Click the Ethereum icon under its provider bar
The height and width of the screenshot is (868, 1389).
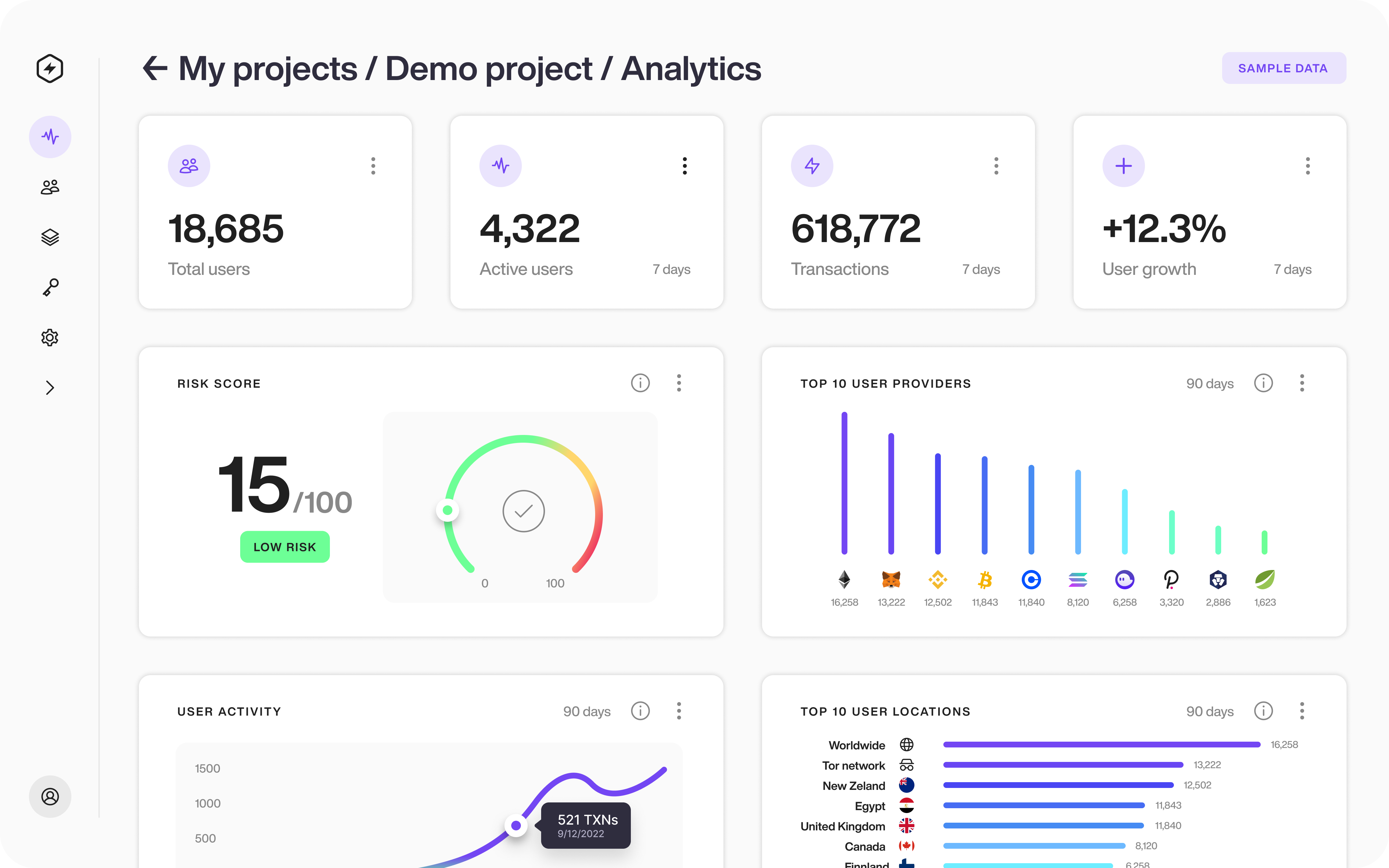(x=844, y=580)
